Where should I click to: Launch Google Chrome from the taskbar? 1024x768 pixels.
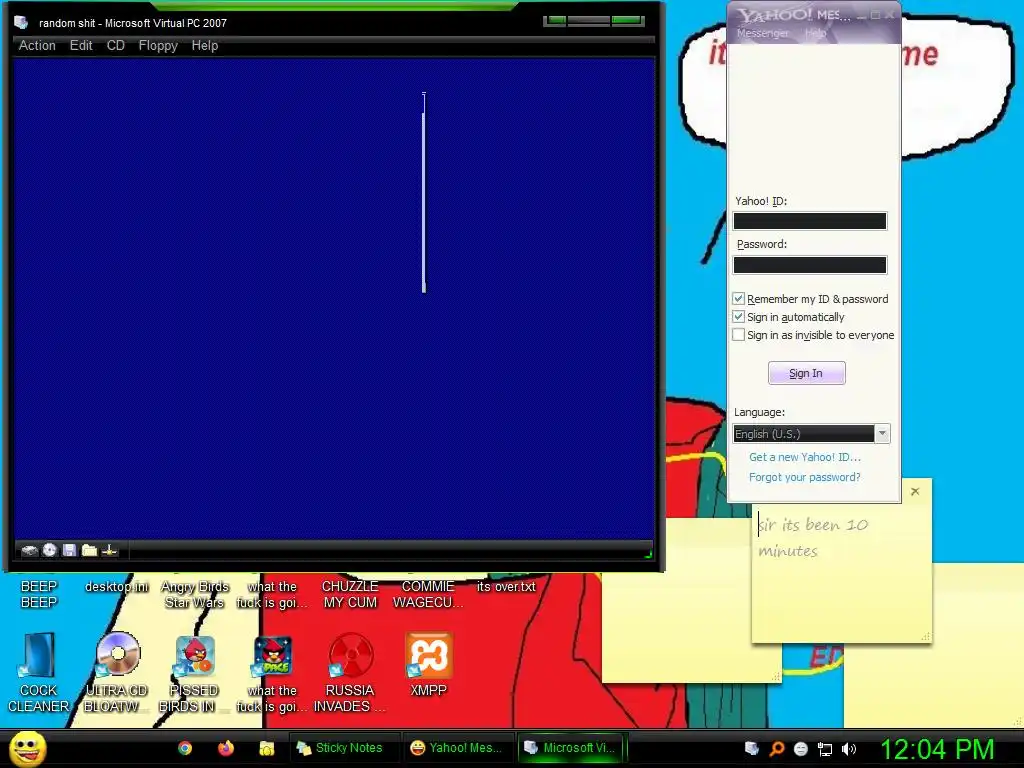click(185, 748)
